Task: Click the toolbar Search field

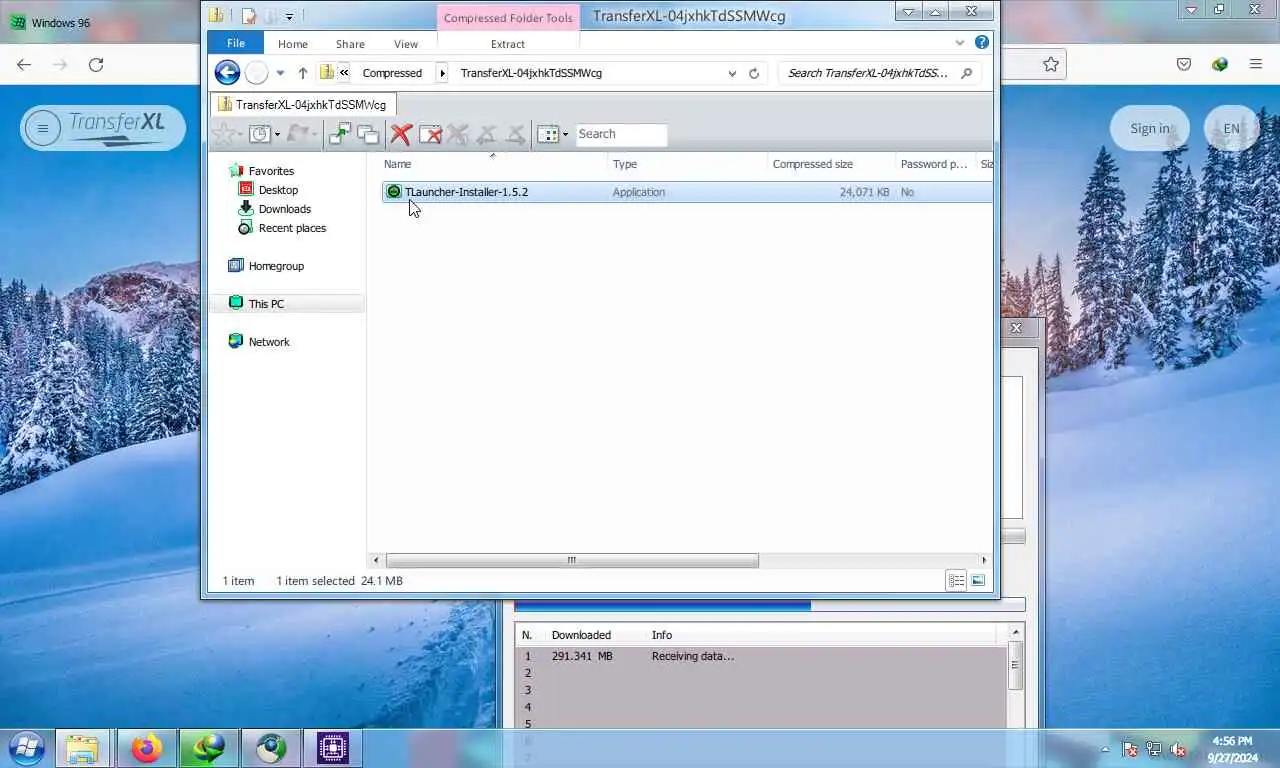Action: tap(621, 134)
